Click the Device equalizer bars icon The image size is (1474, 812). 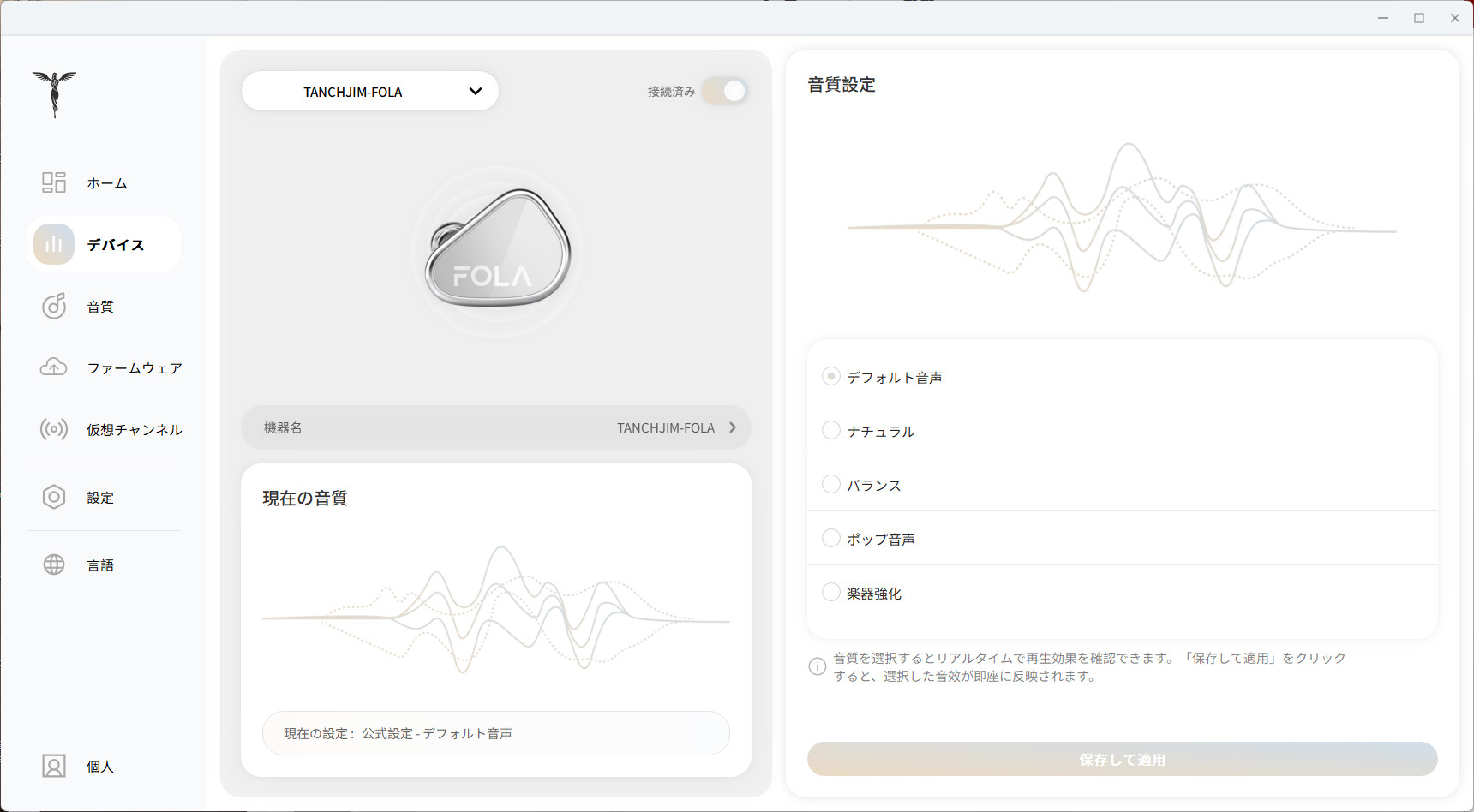click(x=54, y=244)
